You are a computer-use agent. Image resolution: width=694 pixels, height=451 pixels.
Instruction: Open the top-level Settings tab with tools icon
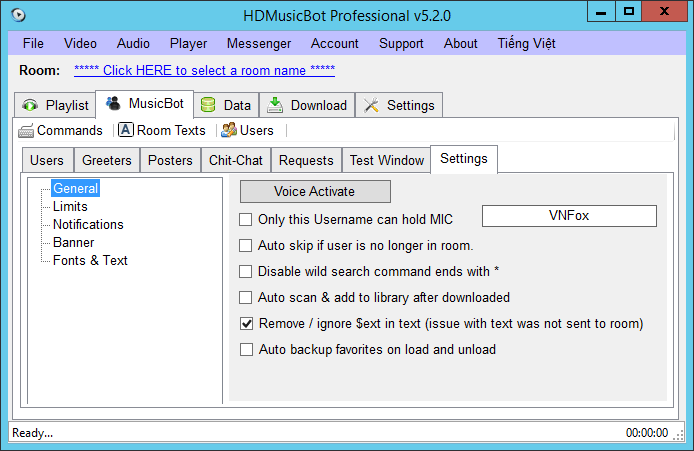[399, 105]
